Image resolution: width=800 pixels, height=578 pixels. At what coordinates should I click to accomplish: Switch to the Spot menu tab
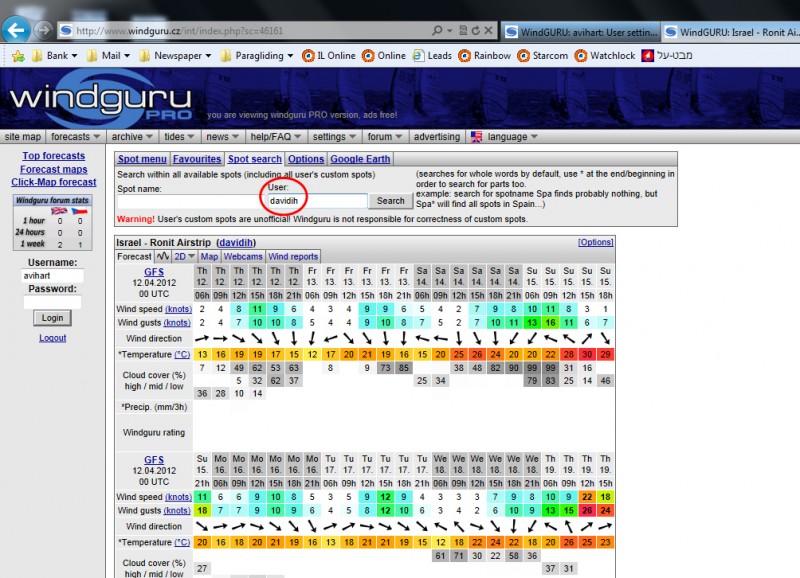[142, 159]
